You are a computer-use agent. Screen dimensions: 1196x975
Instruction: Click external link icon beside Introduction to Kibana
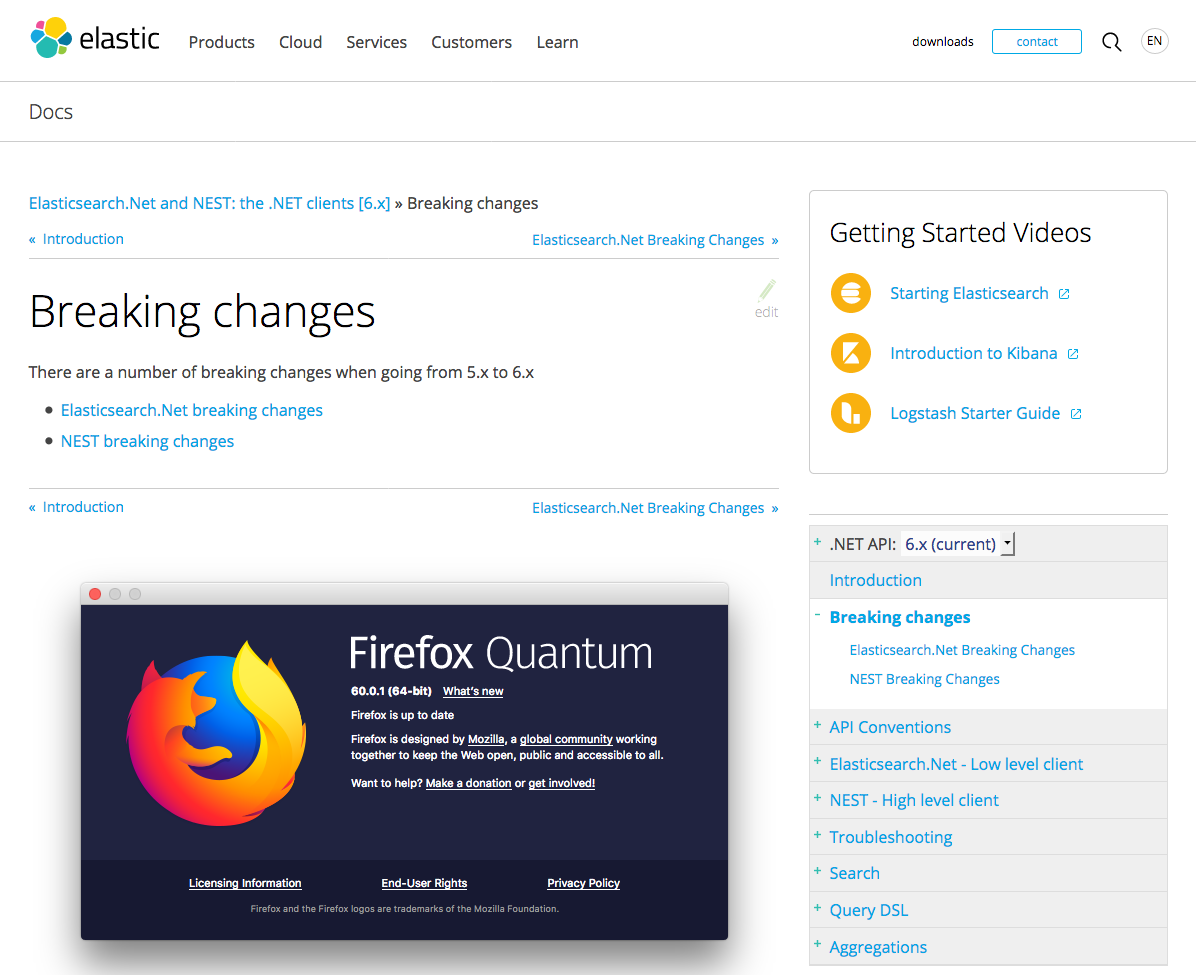point(1073,354)
